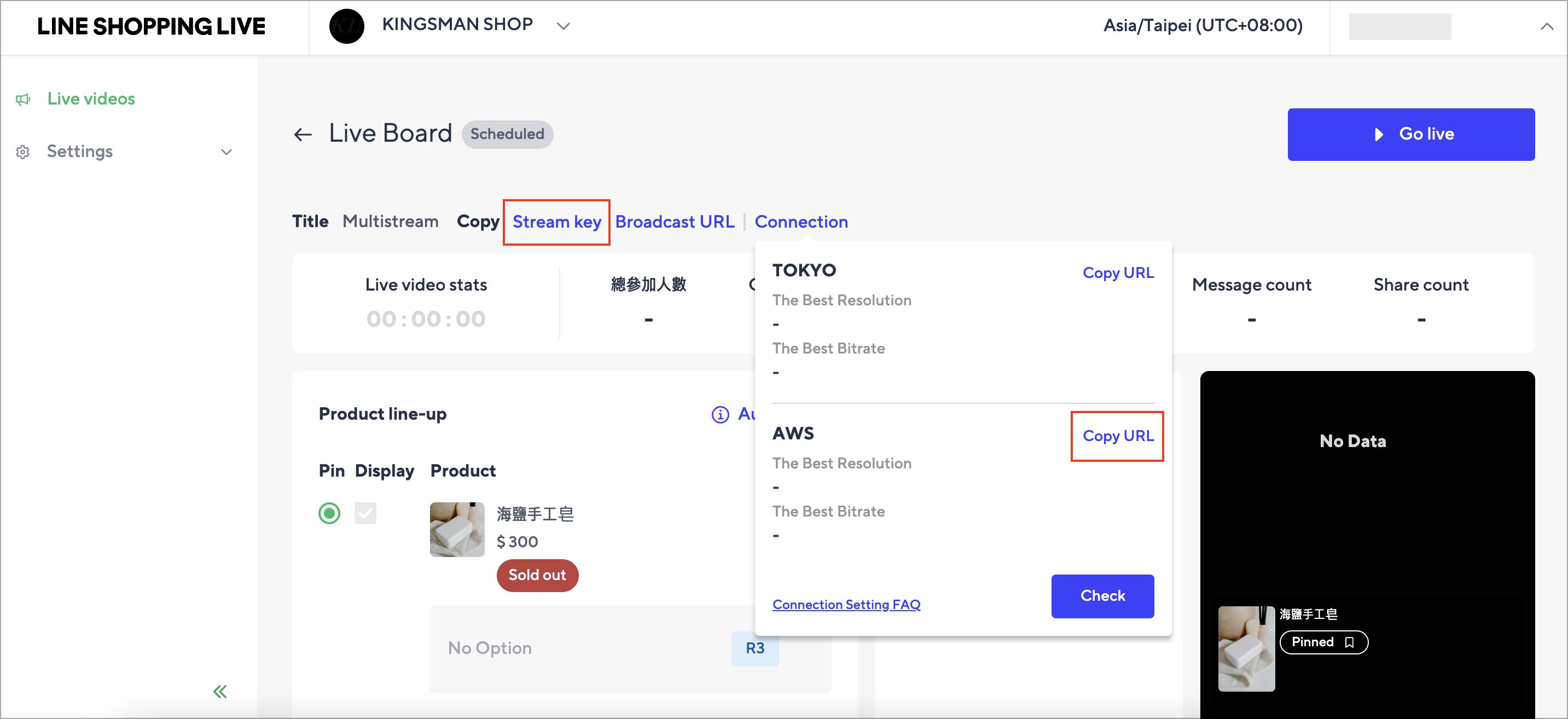The height and width of the screenshot is (719, 1568).
Task: Click the Settings gear icon
Action: (23, 152)
